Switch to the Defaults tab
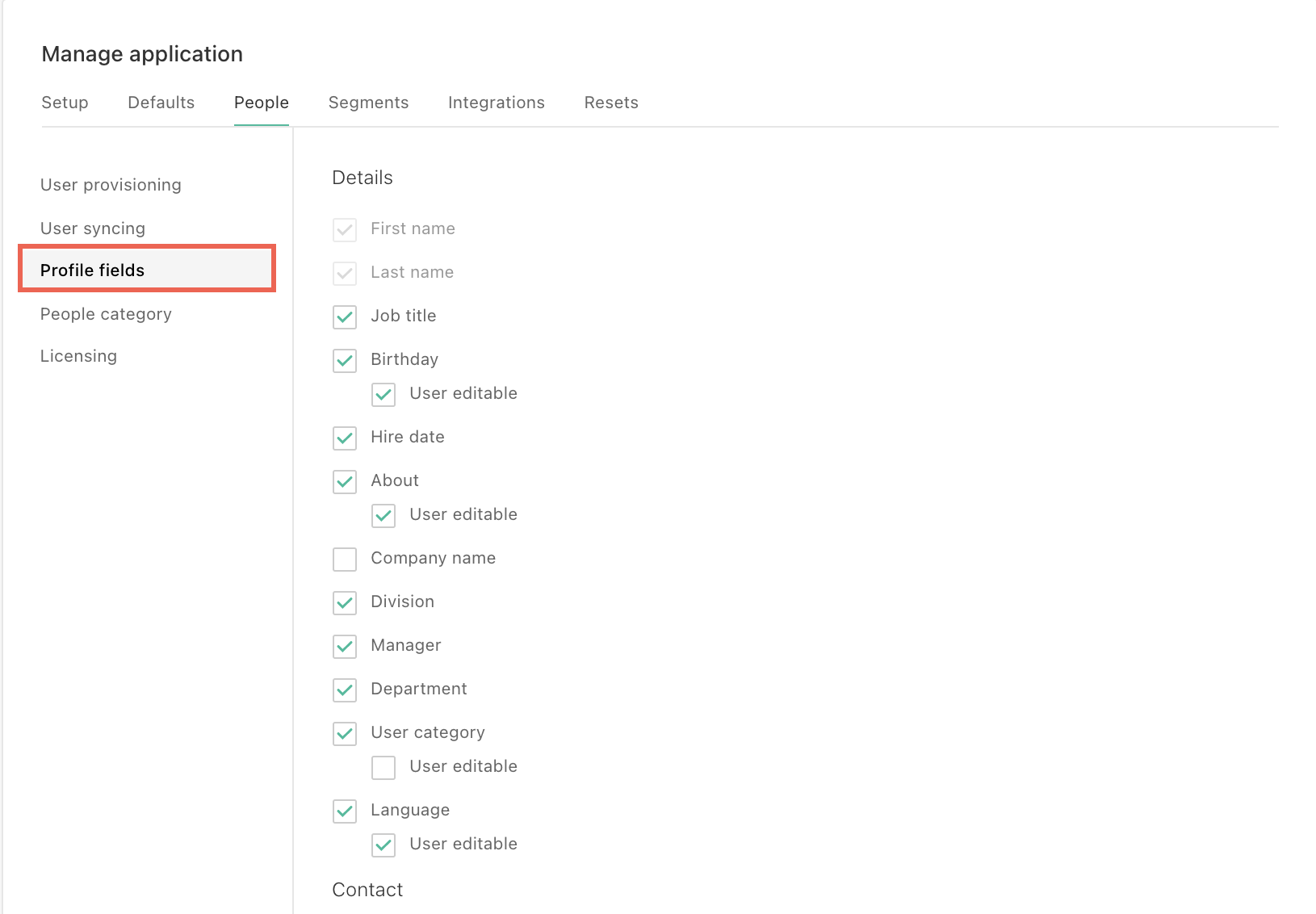This screenshot has height=914, width=1316. (x=161, y=103)
